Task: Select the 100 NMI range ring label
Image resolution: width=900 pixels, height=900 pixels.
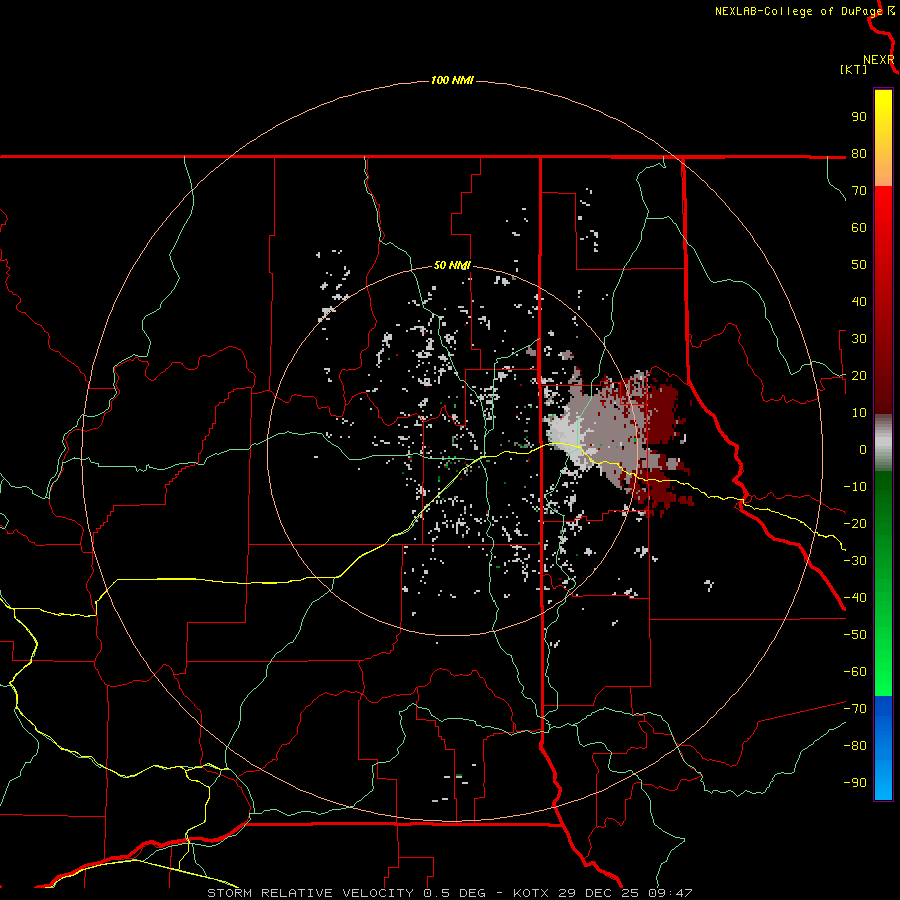Action: pos(452,80)
